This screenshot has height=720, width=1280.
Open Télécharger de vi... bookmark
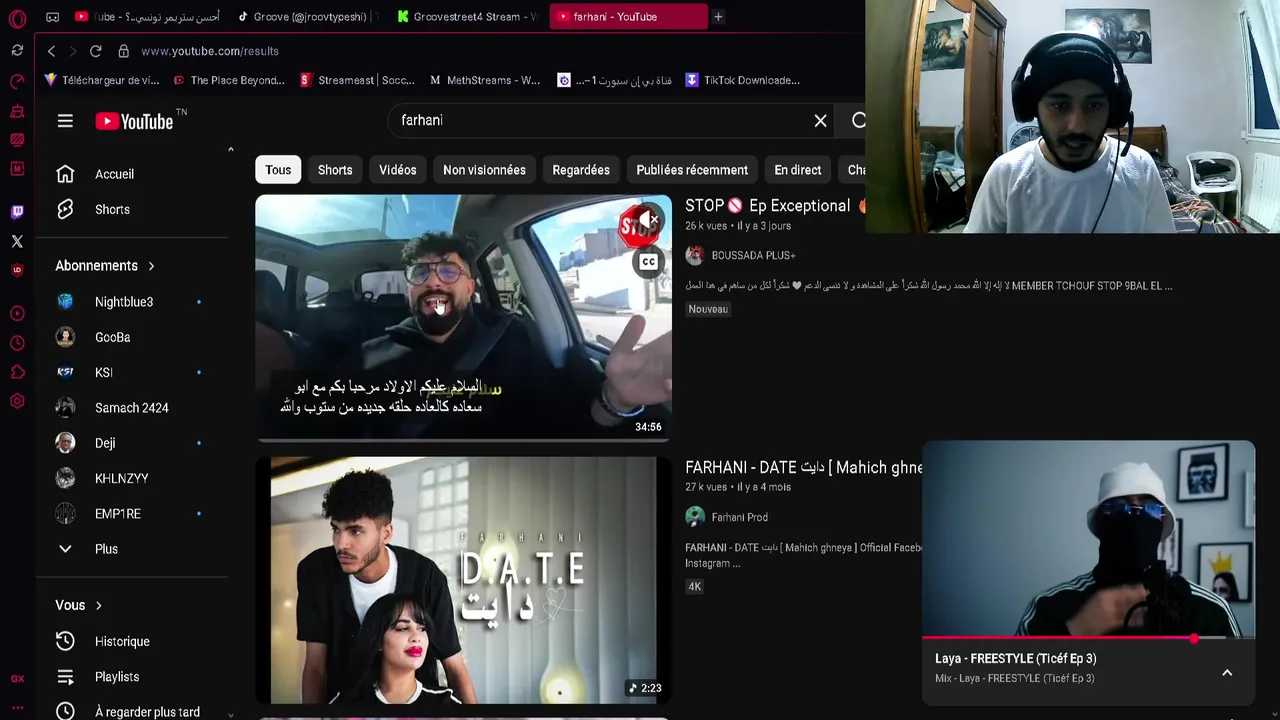[x=102, y=80]
